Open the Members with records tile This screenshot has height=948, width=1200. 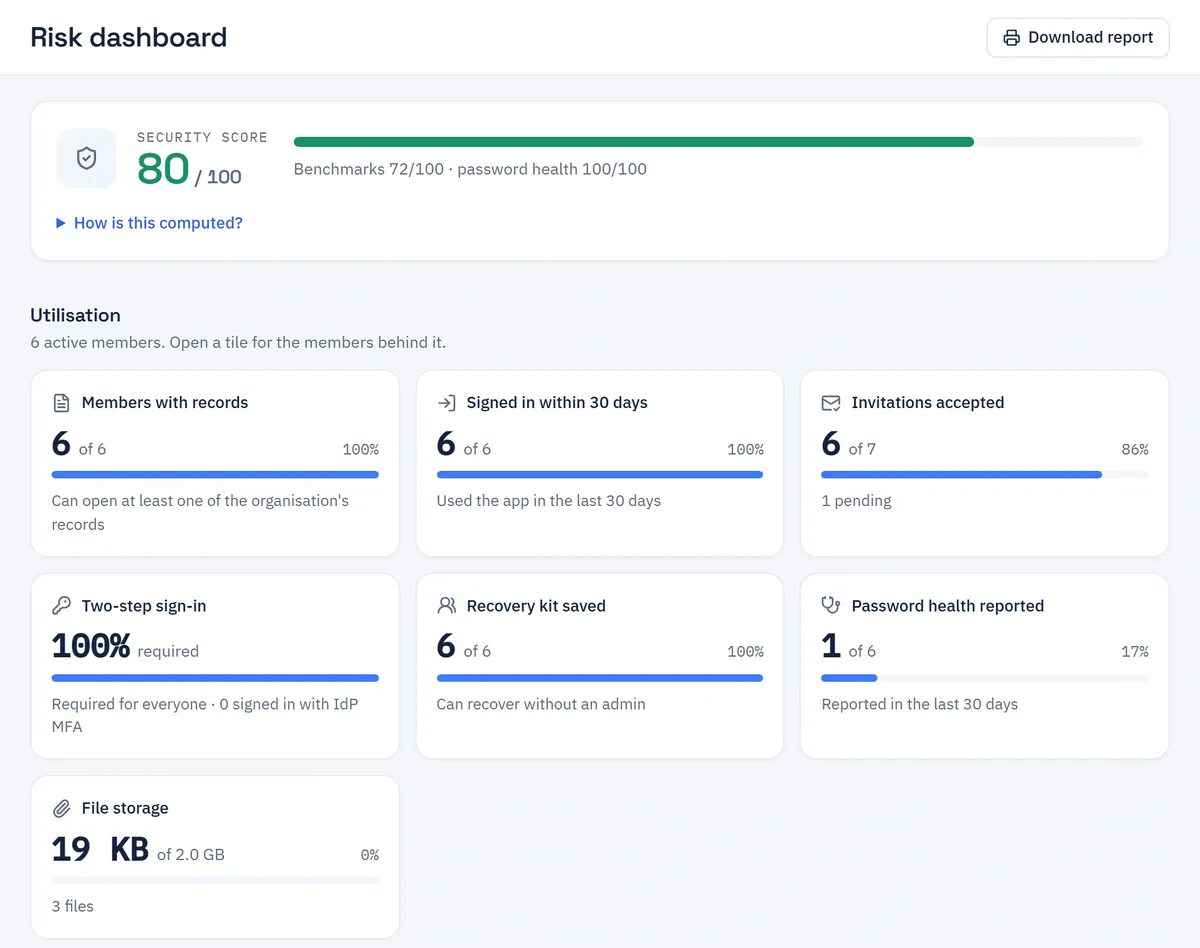pyautogui.click(x=215, y=463)
